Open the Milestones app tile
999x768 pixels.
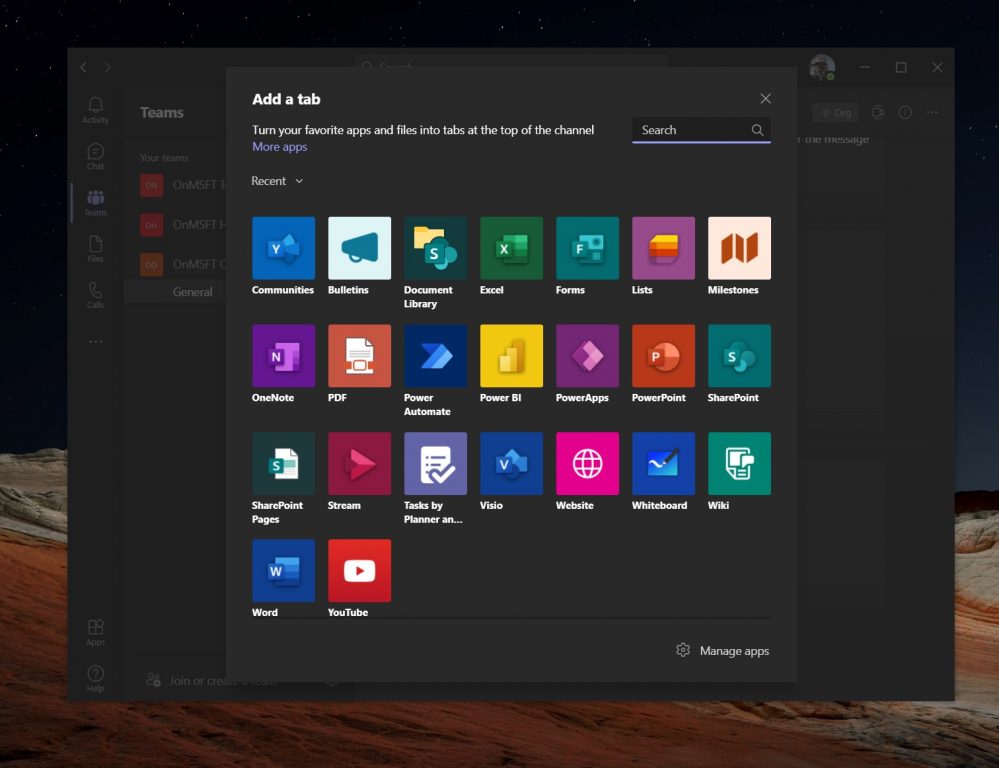click(x=739, y=248)
